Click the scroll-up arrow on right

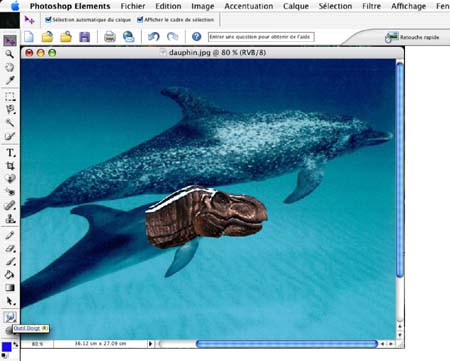point(400,326)
